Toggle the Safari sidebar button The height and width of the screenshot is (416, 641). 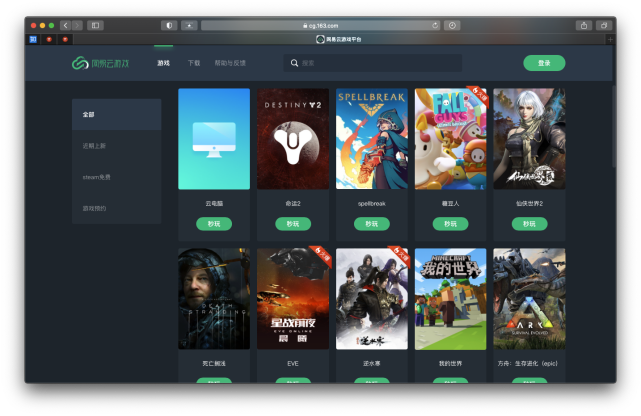point(95,25)
